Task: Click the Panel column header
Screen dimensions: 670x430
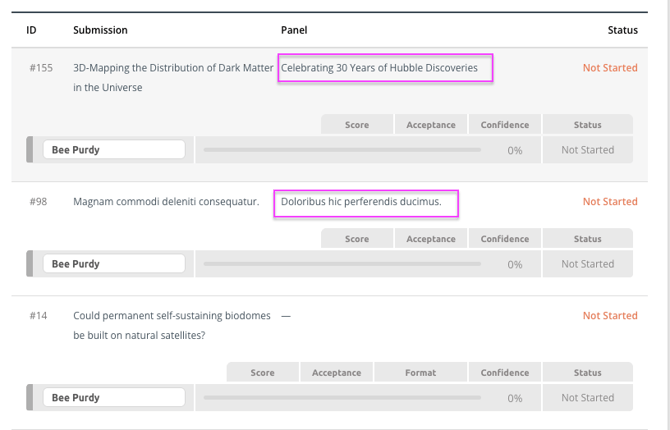Action: pyautogui.click(x=294, y=30)
